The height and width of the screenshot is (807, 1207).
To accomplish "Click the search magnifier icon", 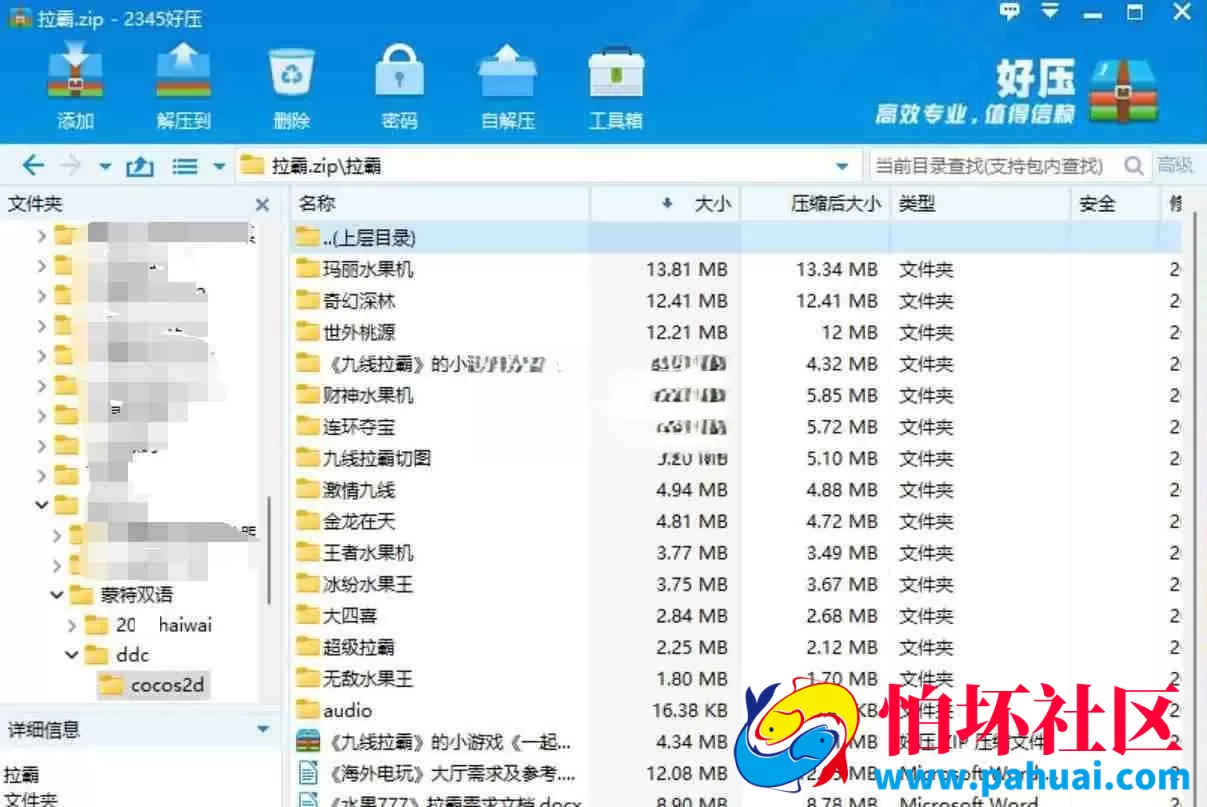I will [x=1133, y=166].
